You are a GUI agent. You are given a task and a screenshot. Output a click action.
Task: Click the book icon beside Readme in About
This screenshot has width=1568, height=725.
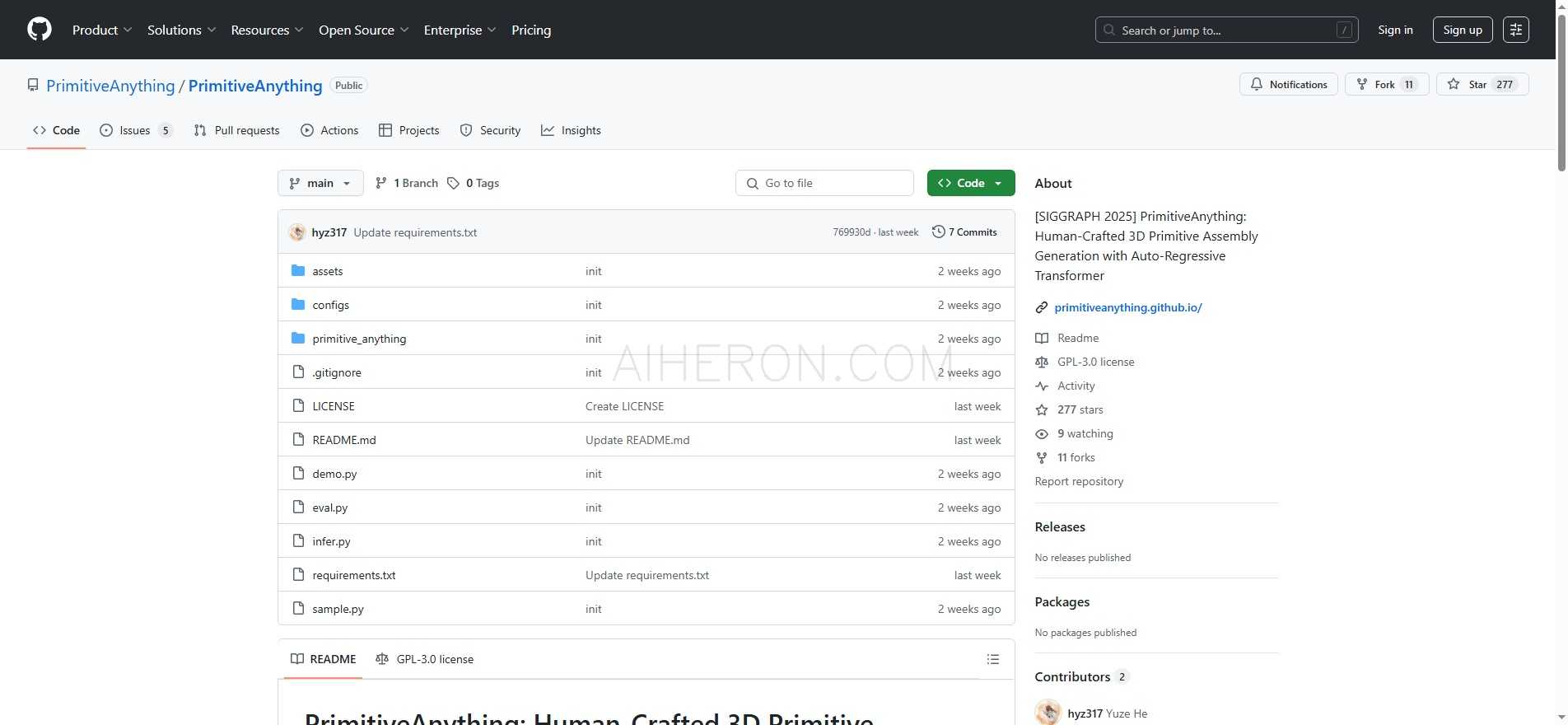[1042, 338]
